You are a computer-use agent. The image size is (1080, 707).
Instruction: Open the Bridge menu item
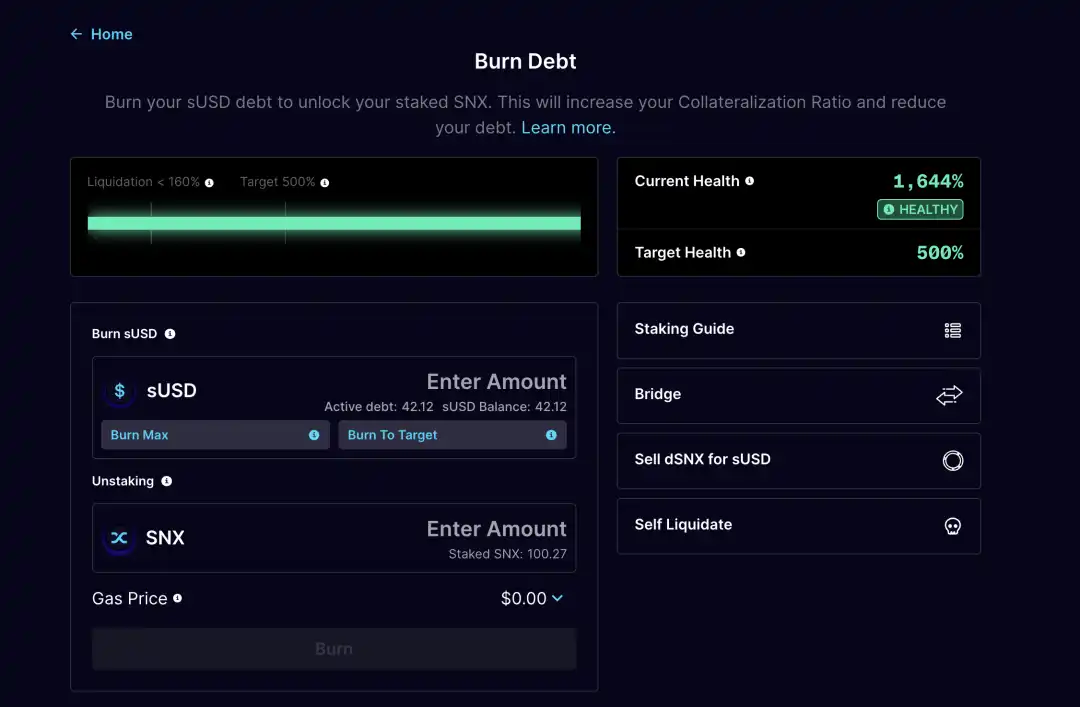tap(798, 395)
